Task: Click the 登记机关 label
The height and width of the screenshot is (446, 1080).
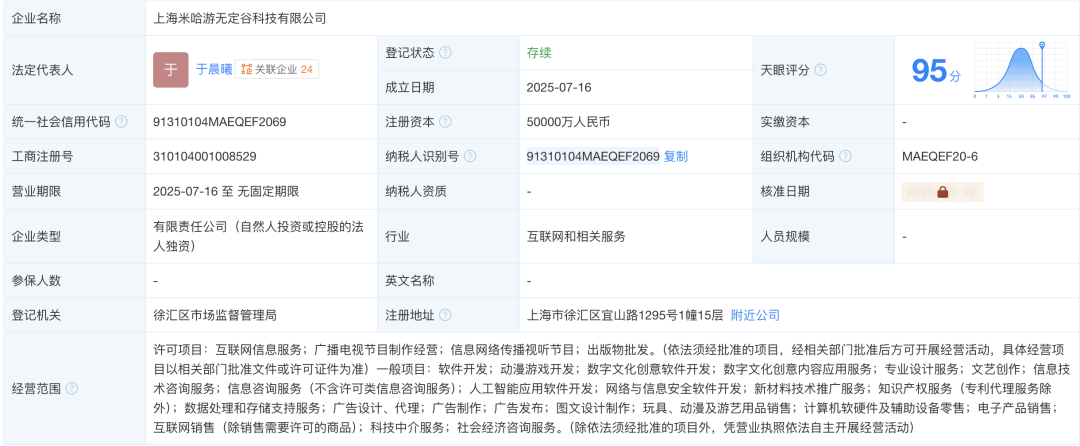Action: (x=37, y=315)
